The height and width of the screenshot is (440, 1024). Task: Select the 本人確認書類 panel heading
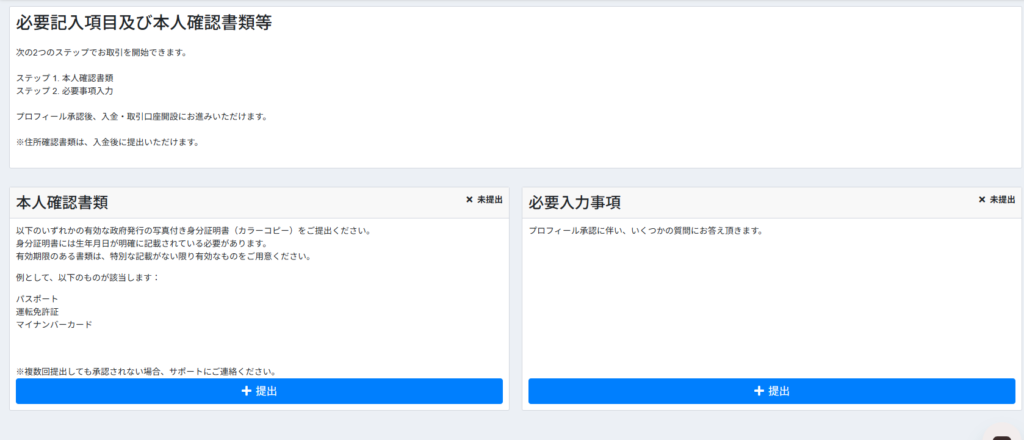(x=62, y=202)
